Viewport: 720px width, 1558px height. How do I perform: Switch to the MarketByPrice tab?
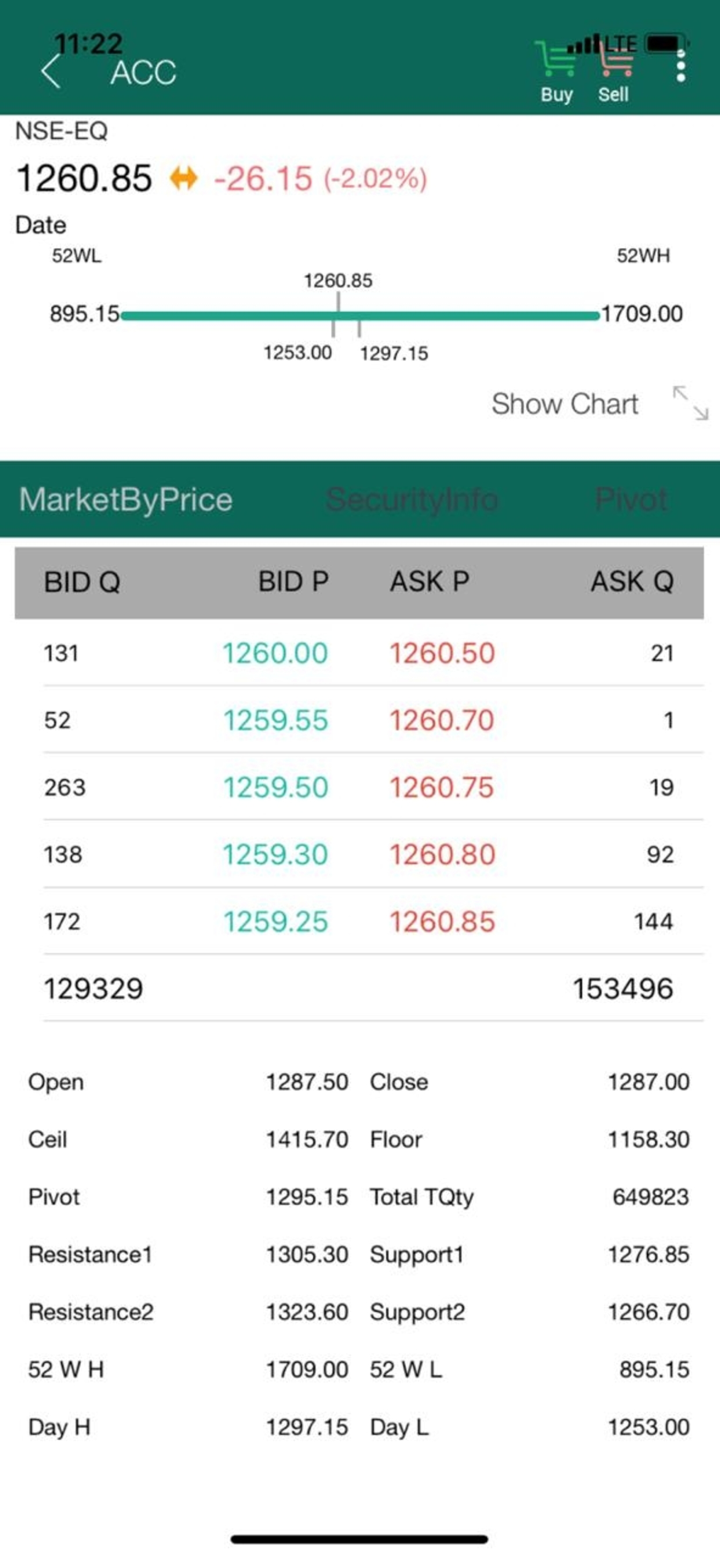coord(126,500)
